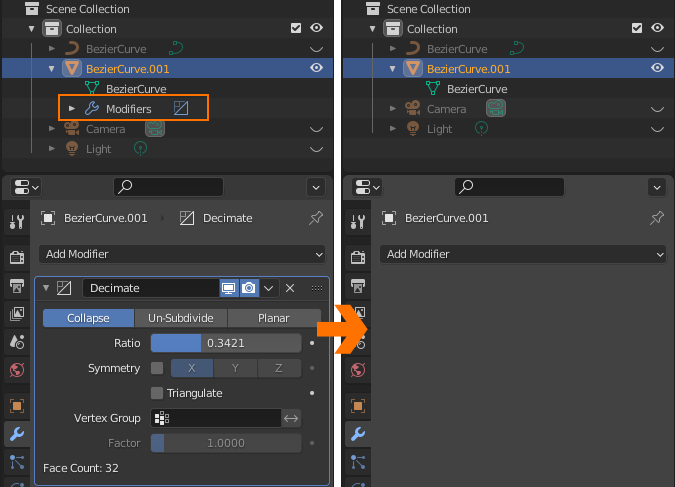
Task: Open Tool properties tab in left panel
Action: click(17, 222)
